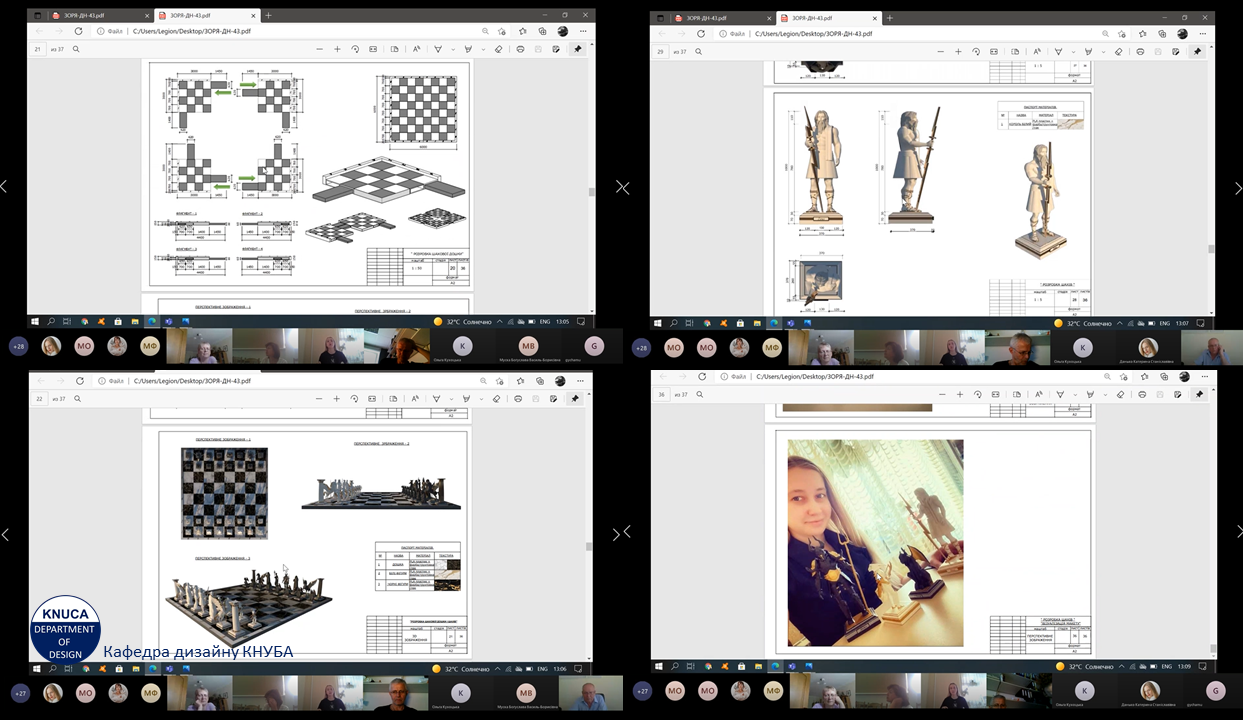Open Settings and more menu in page 29 window
1243x720 pixels.
coord(1204,33)
